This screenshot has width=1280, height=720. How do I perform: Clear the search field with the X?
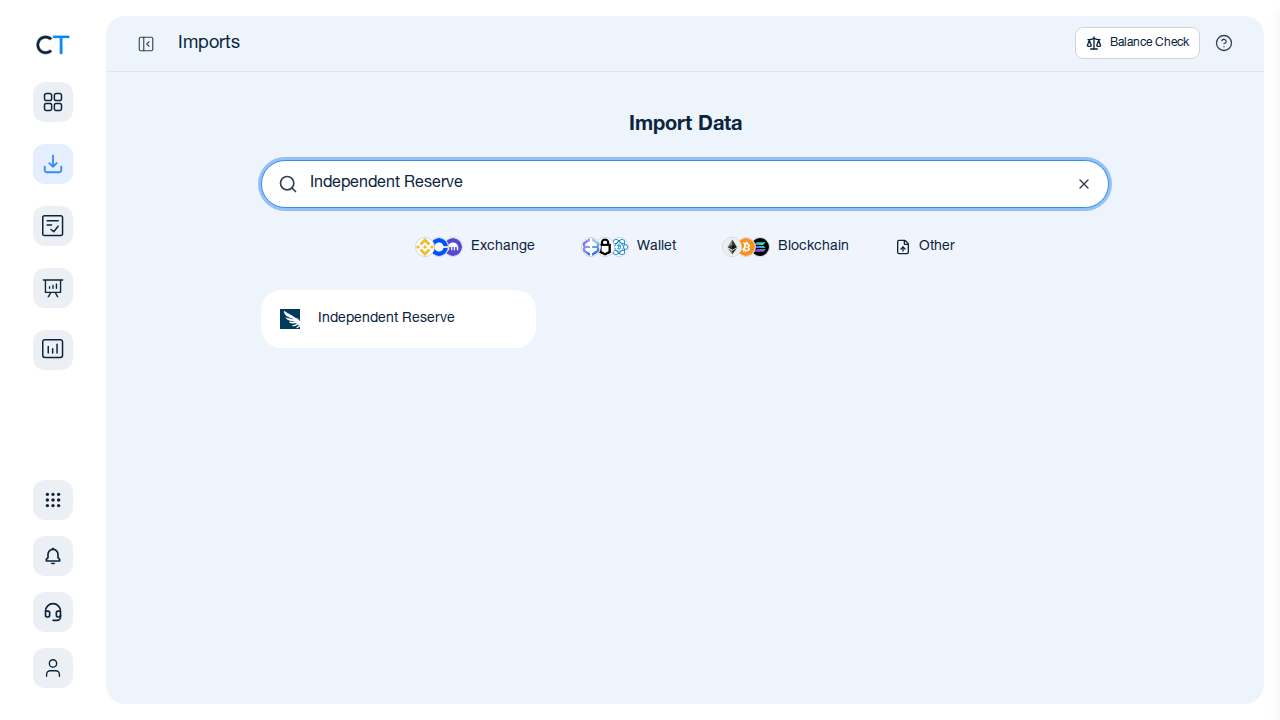pos(1084,184)
